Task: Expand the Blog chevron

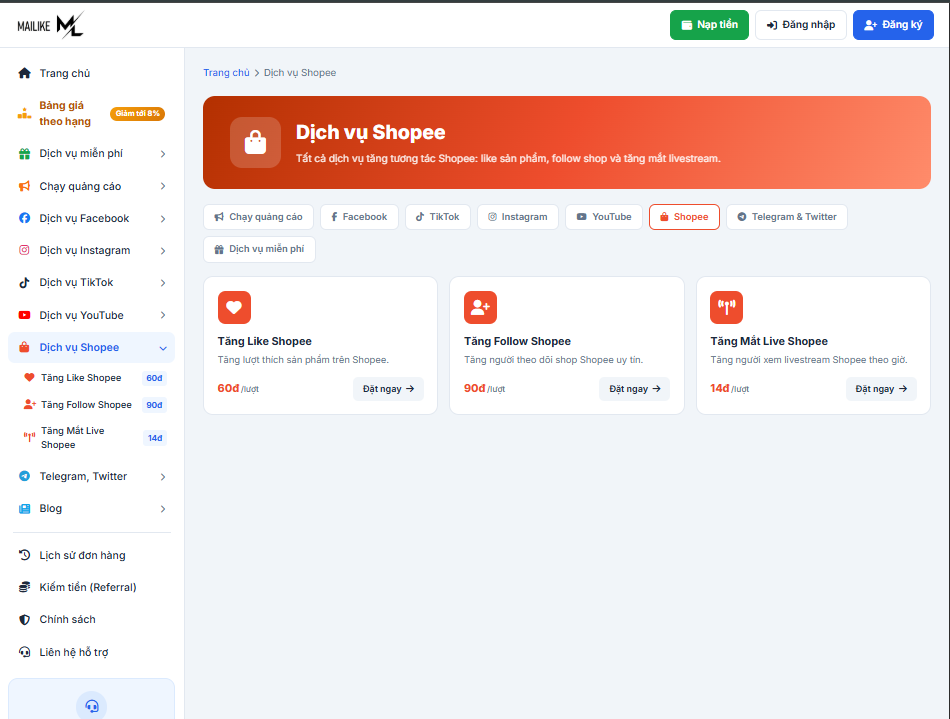Action: pyautogui.click(x=163, y=509)
